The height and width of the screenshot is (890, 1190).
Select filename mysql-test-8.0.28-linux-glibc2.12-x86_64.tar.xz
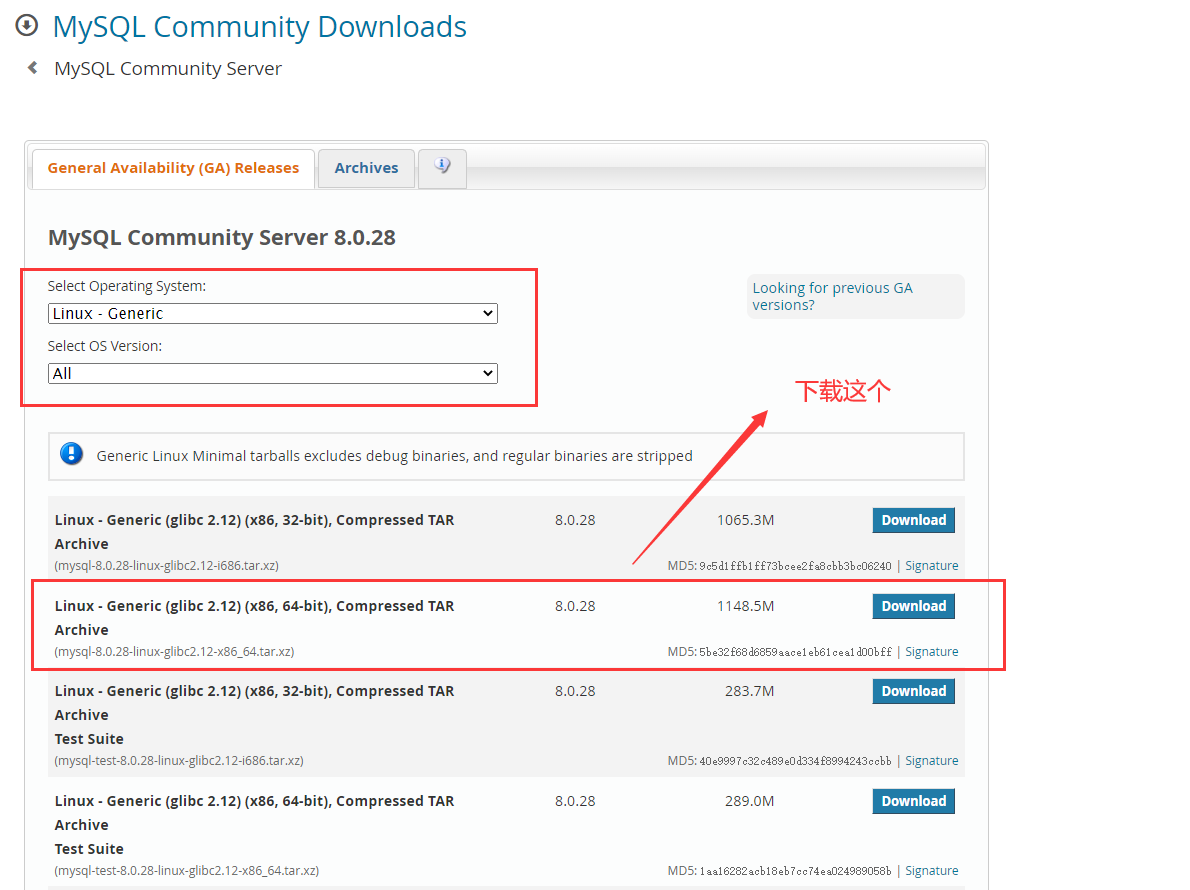186,870
